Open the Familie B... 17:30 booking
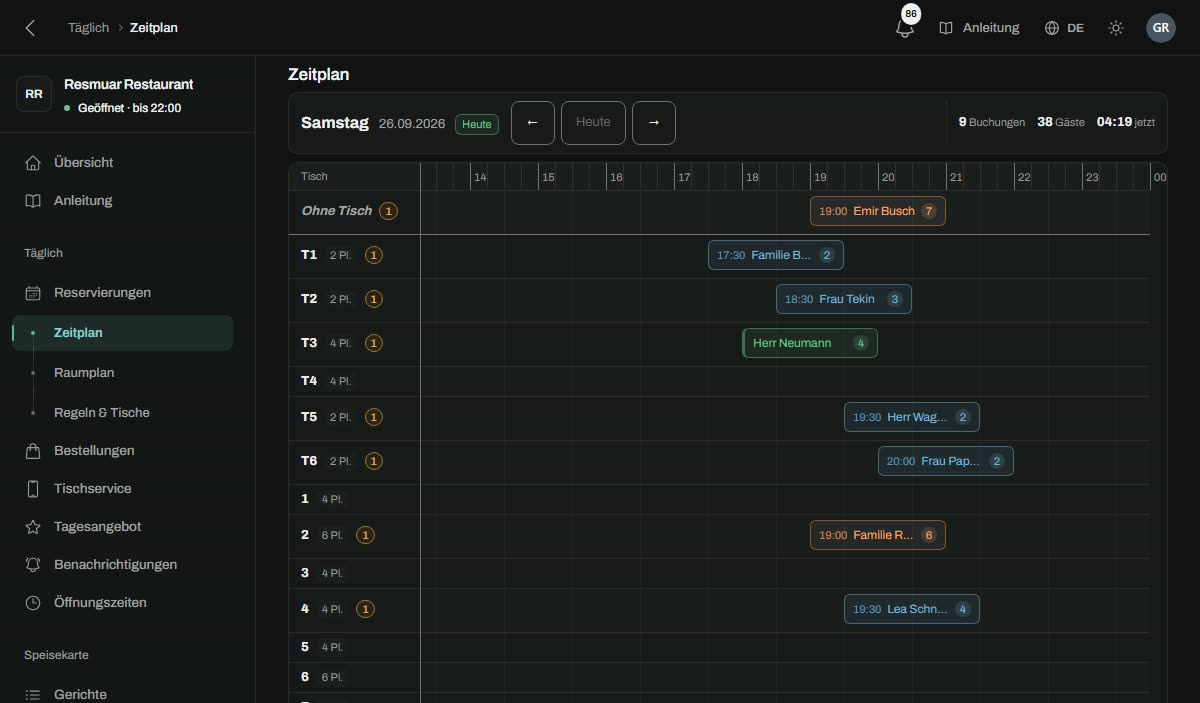Screen dimensions: 1200x703 tap(776, 255)
